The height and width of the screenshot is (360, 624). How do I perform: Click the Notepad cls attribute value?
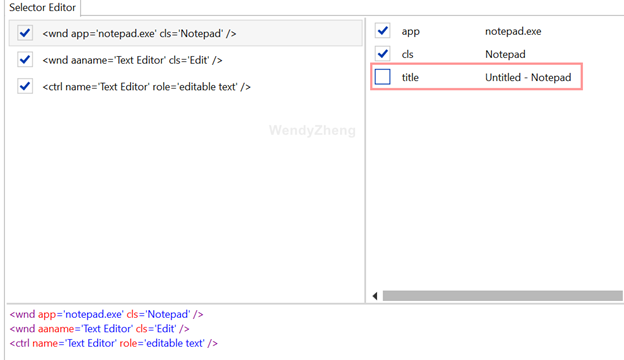pos(505,54)
